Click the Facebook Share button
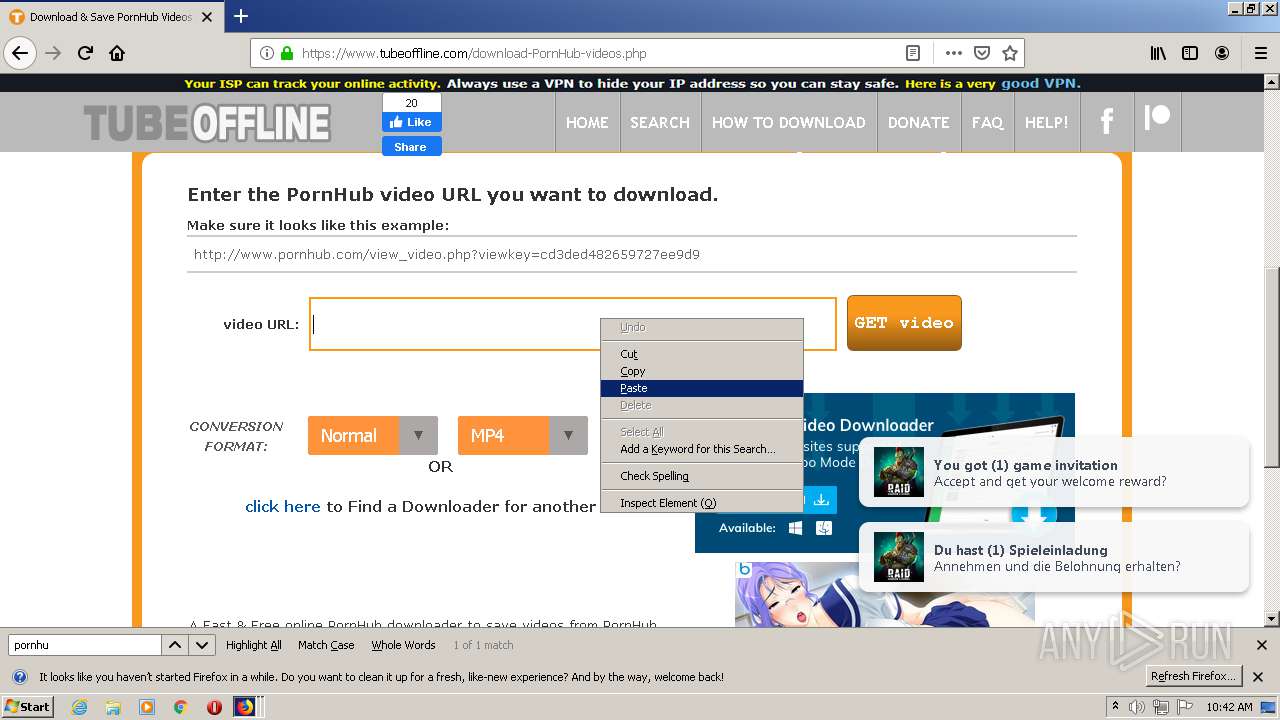Image resolution: width=1280 pixels, height=720 pixels. click(411, 146)
